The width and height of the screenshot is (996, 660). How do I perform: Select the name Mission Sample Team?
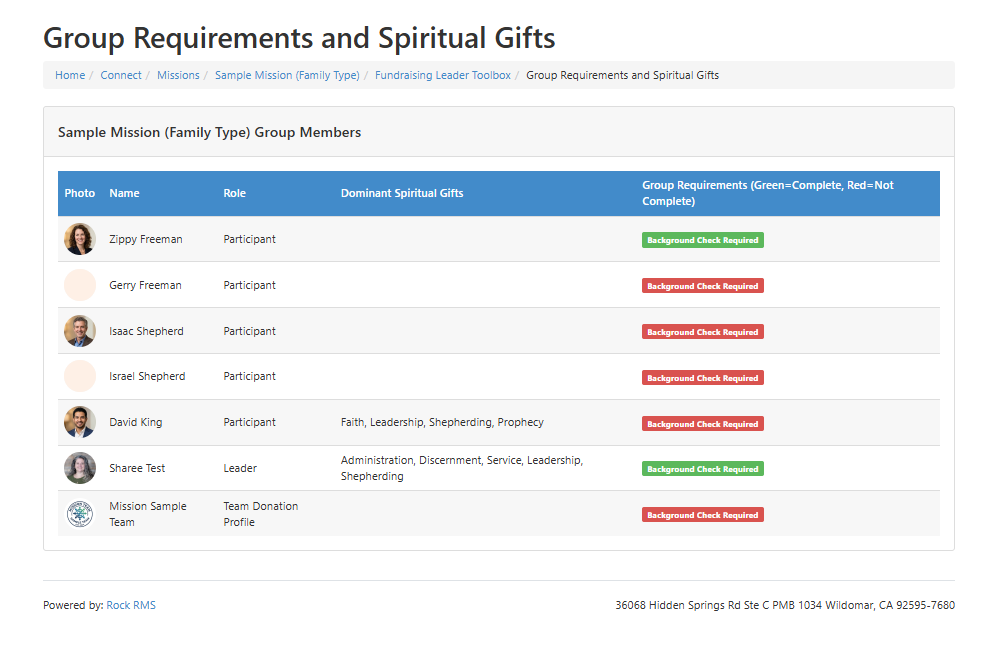(148, 514)
